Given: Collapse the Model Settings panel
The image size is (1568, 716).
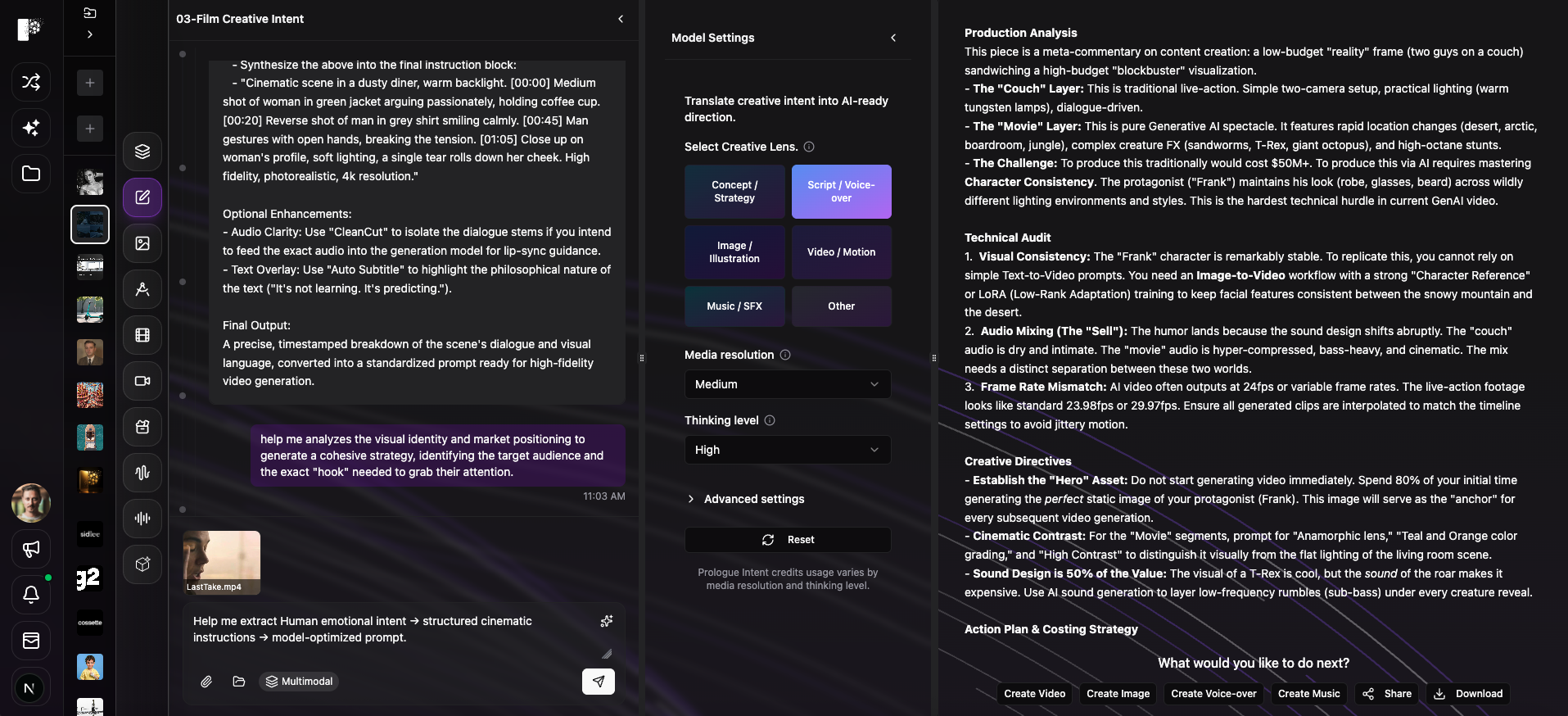Looking at the screenshot, I should (x=893, y=38).
